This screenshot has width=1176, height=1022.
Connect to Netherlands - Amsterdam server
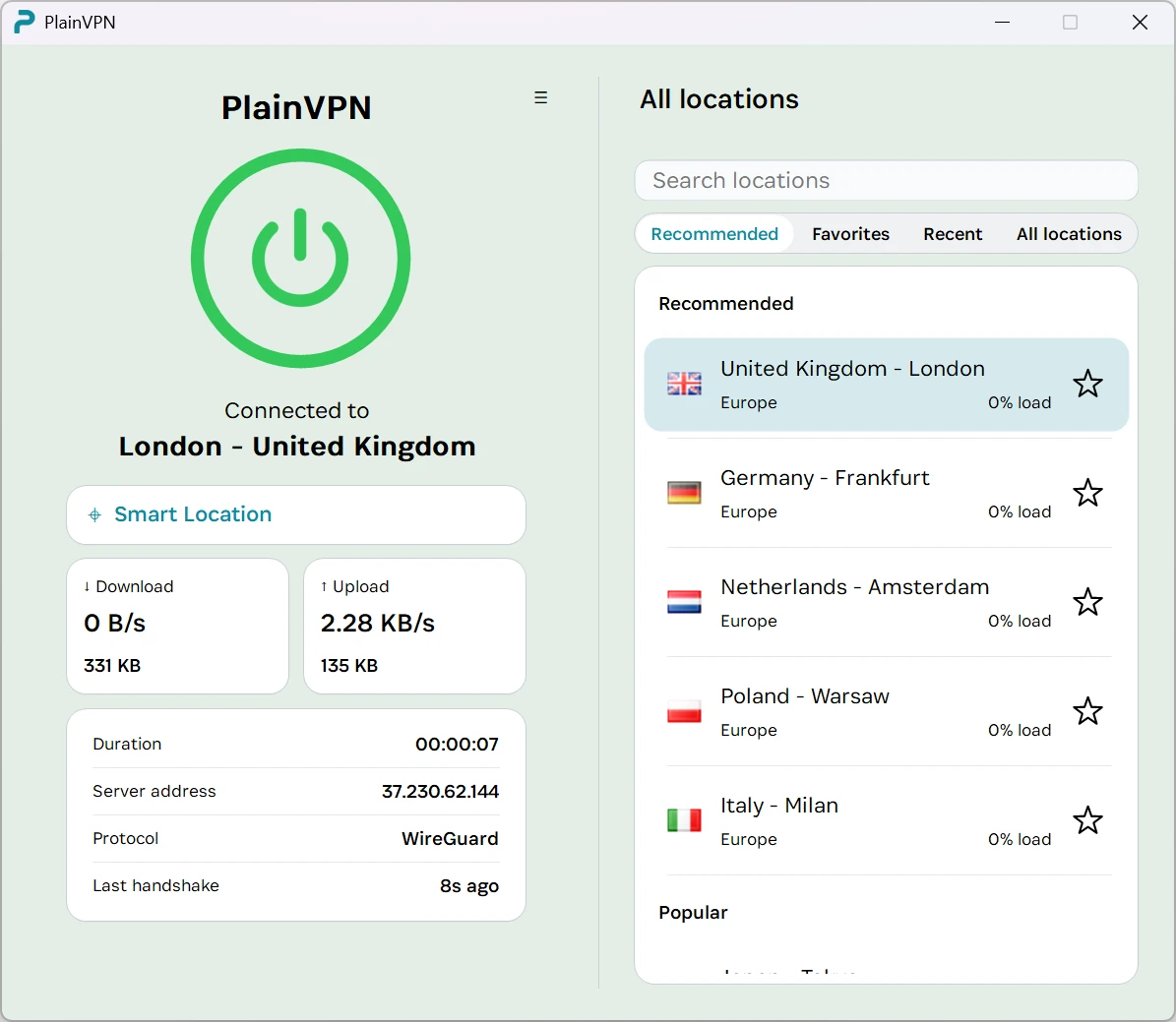coord(887,603)
